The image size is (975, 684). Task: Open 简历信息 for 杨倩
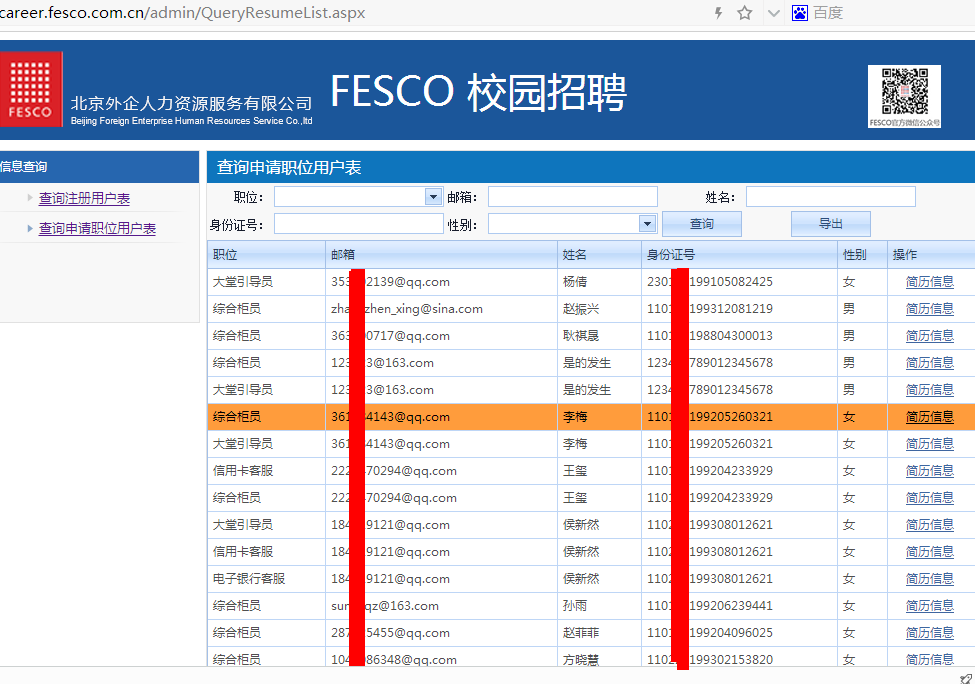pos(930,282)
